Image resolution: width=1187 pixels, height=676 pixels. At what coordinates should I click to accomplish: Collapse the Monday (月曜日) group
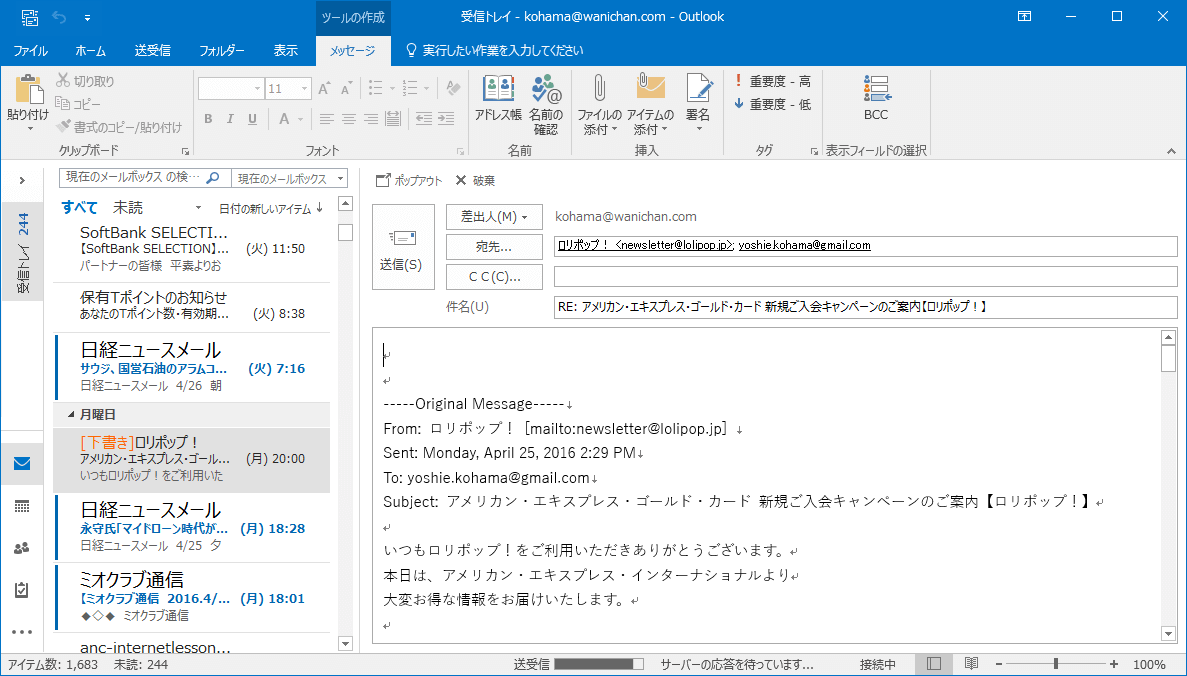point(71,415)
